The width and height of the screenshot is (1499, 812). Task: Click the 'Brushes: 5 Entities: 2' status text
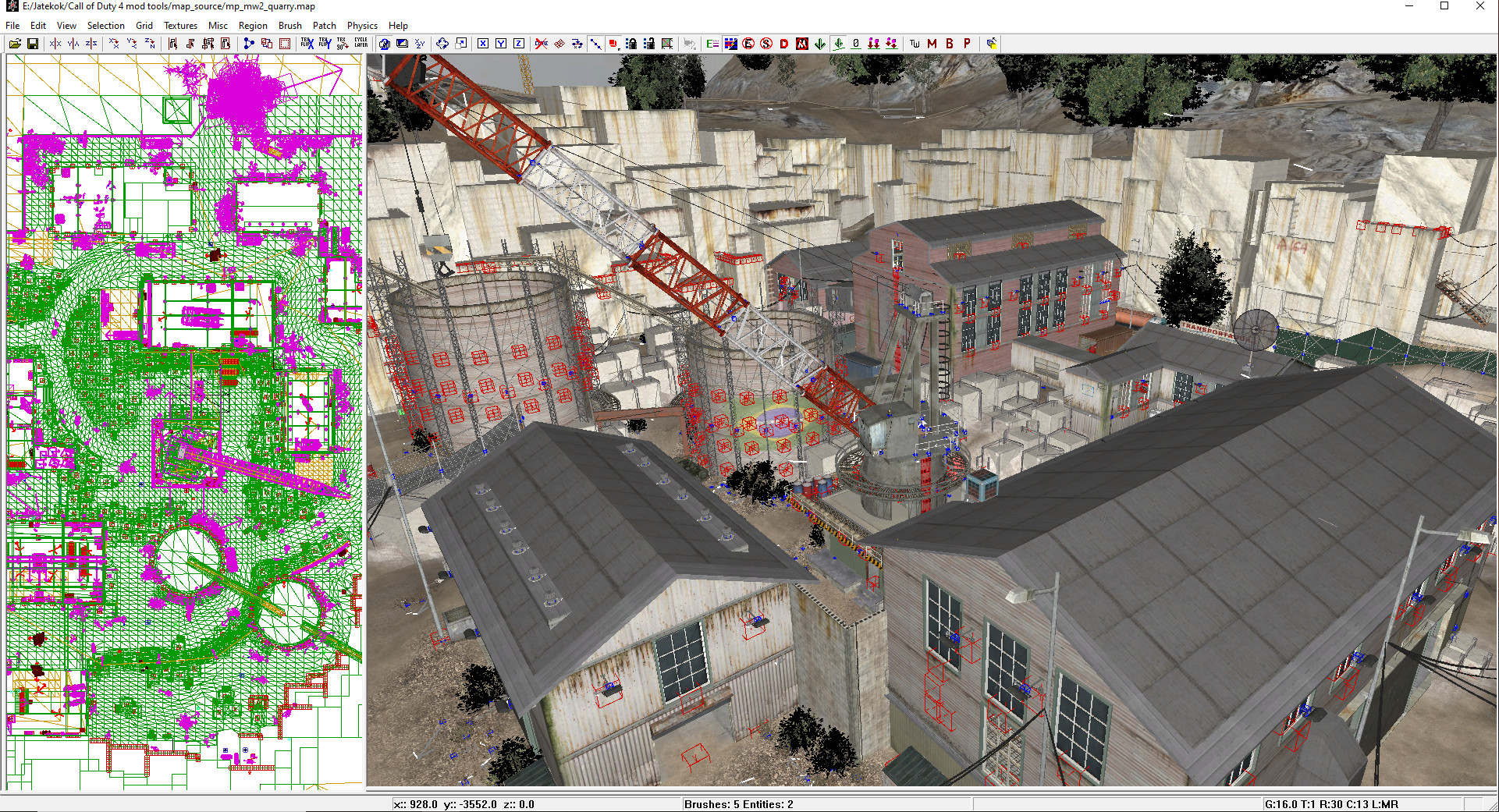pyautogui.click(x=739, y=804)
